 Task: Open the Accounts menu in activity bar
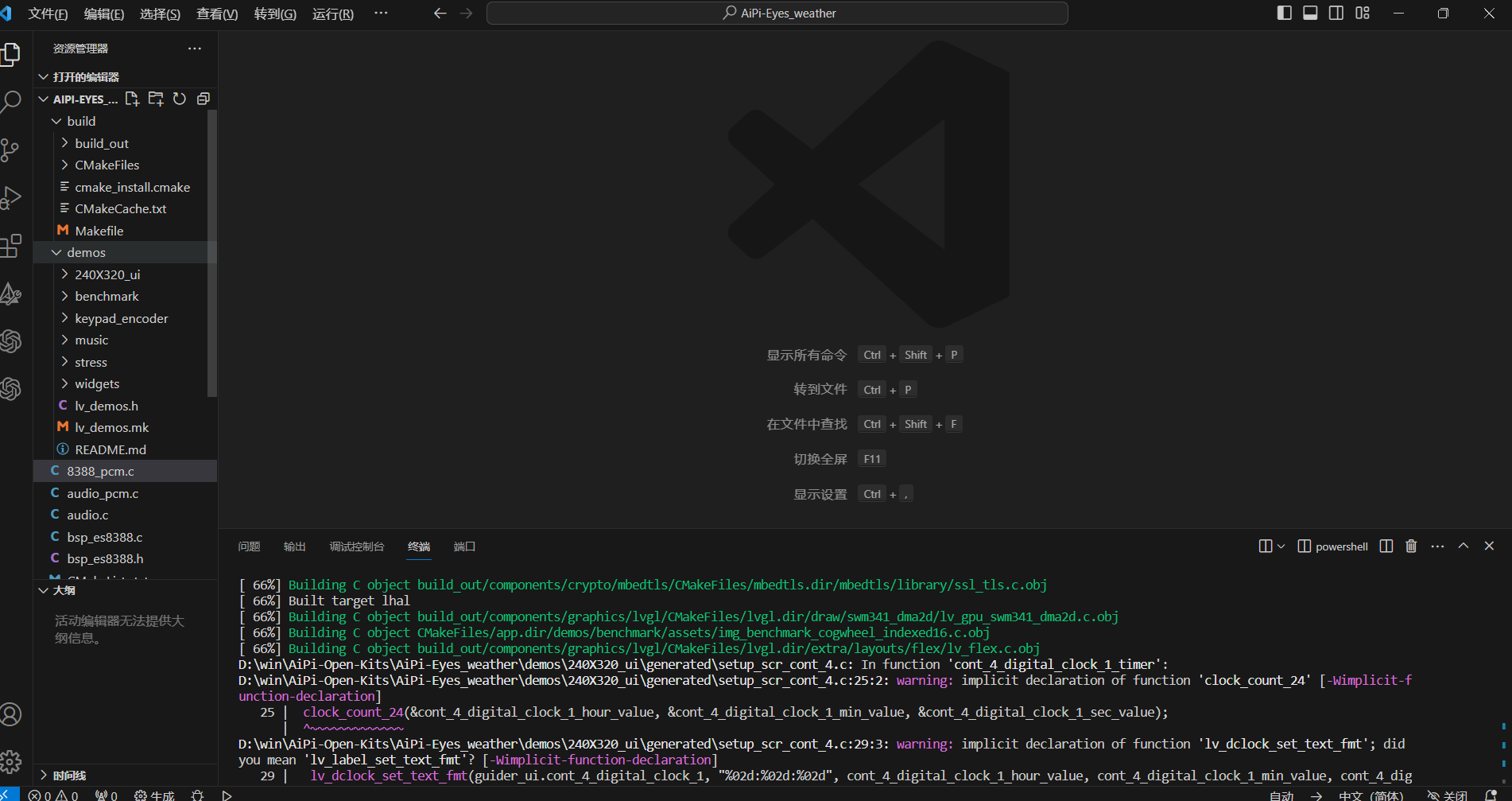(x=11, y=714)
